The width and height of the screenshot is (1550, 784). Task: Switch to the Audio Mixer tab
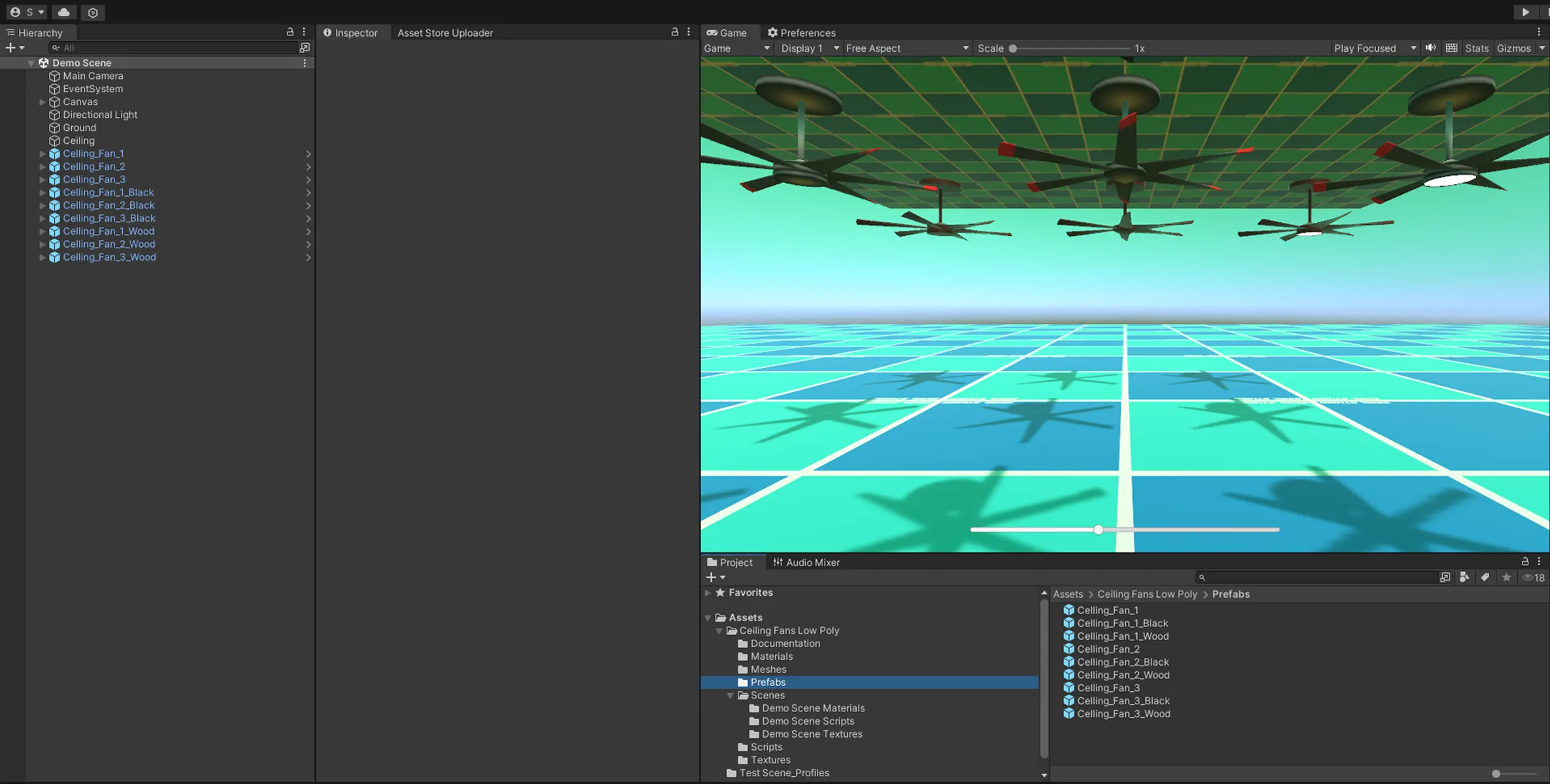806,563
